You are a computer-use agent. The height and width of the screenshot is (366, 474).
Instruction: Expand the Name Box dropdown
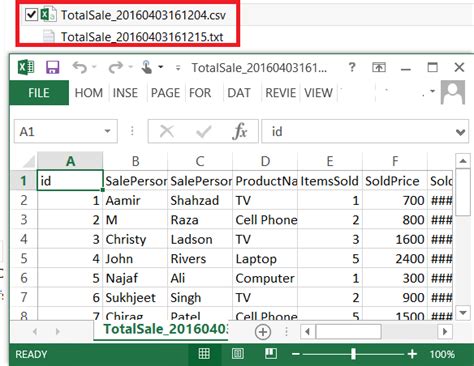(108, 131)
